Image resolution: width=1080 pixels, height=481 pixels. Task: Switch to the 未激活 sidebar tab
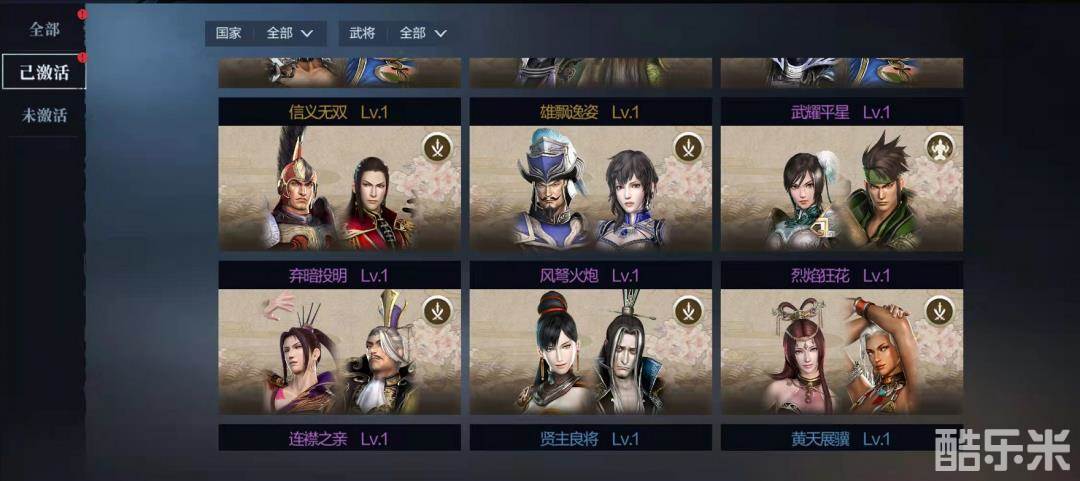tap(44, 115)
